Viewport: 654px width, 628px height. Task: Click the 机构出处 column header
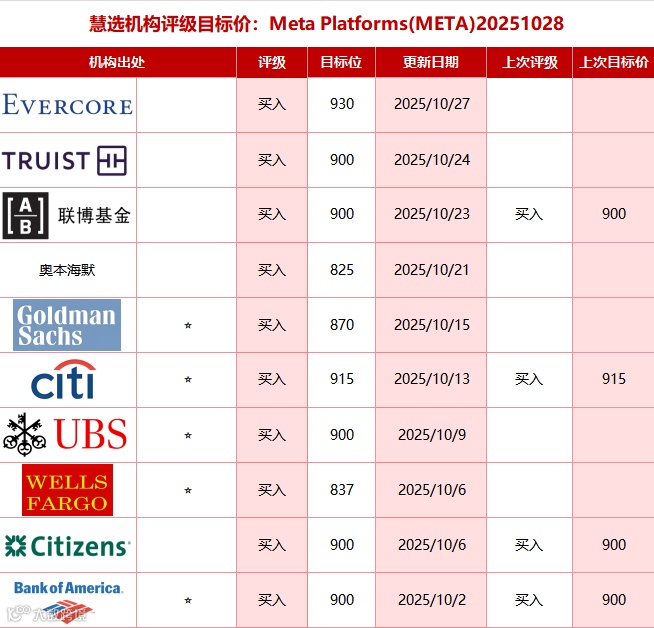117,62
